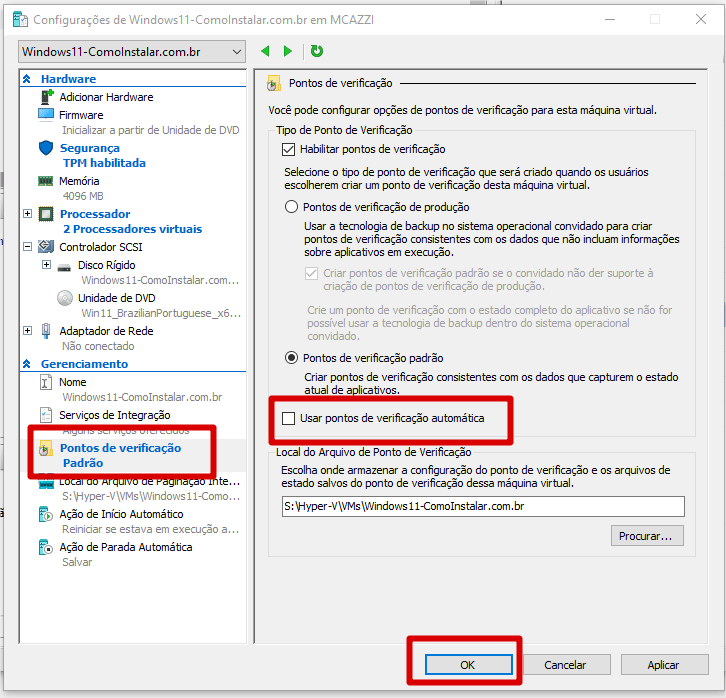Close the settings dialog window

[701, 19]
